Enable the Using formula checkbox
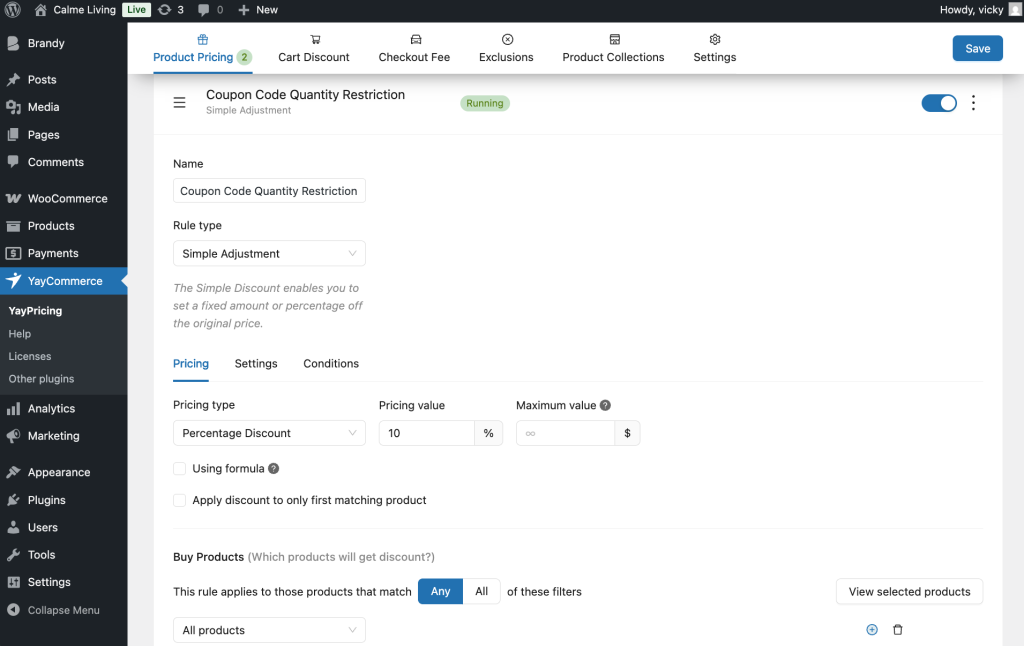This screenshot has height=646, width=1024. [179, 468]
